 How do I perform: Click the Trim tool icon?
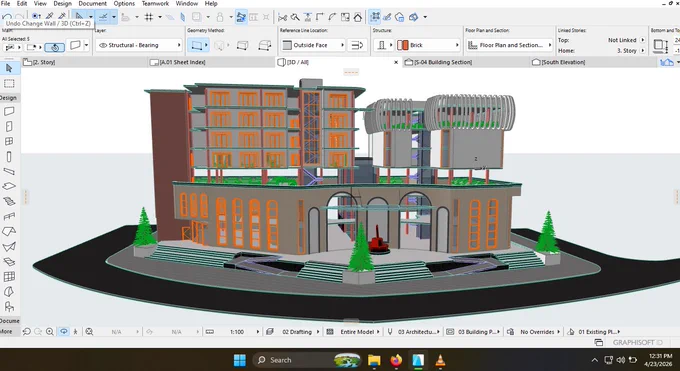pyautogui.click(x=295, y=17)
